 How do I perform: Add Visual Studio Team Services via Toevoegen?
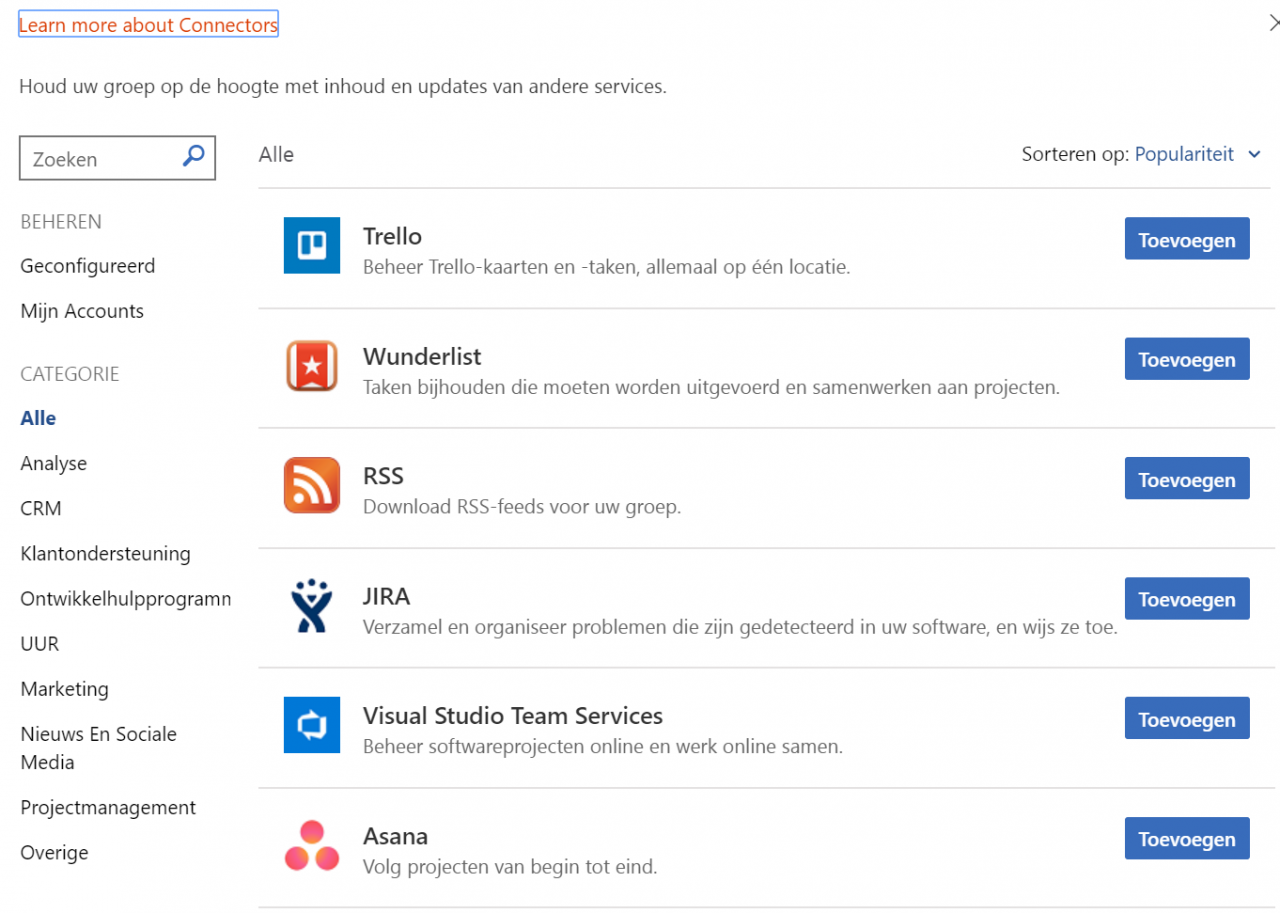point(1187,719)
